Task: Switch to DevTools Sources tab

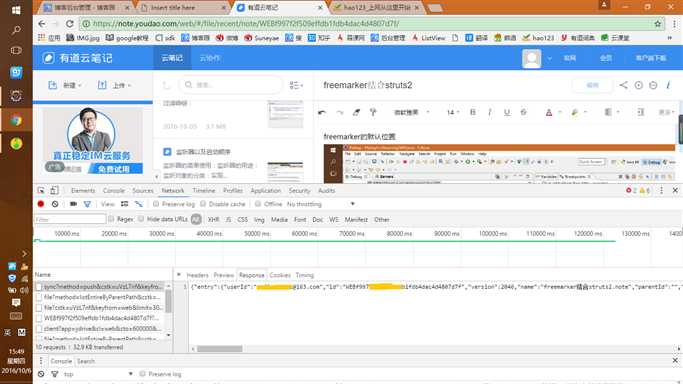Action: pyautogui.click(x=143, y=190)
